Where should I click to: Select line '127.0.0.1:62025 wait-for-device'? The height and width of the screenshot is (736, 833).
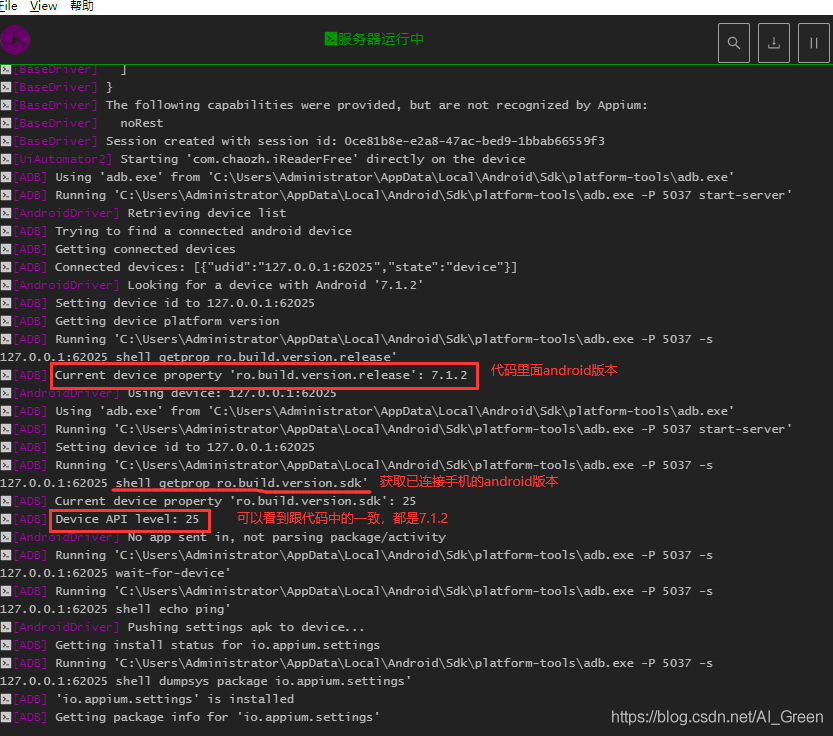(x=115, y=573)
